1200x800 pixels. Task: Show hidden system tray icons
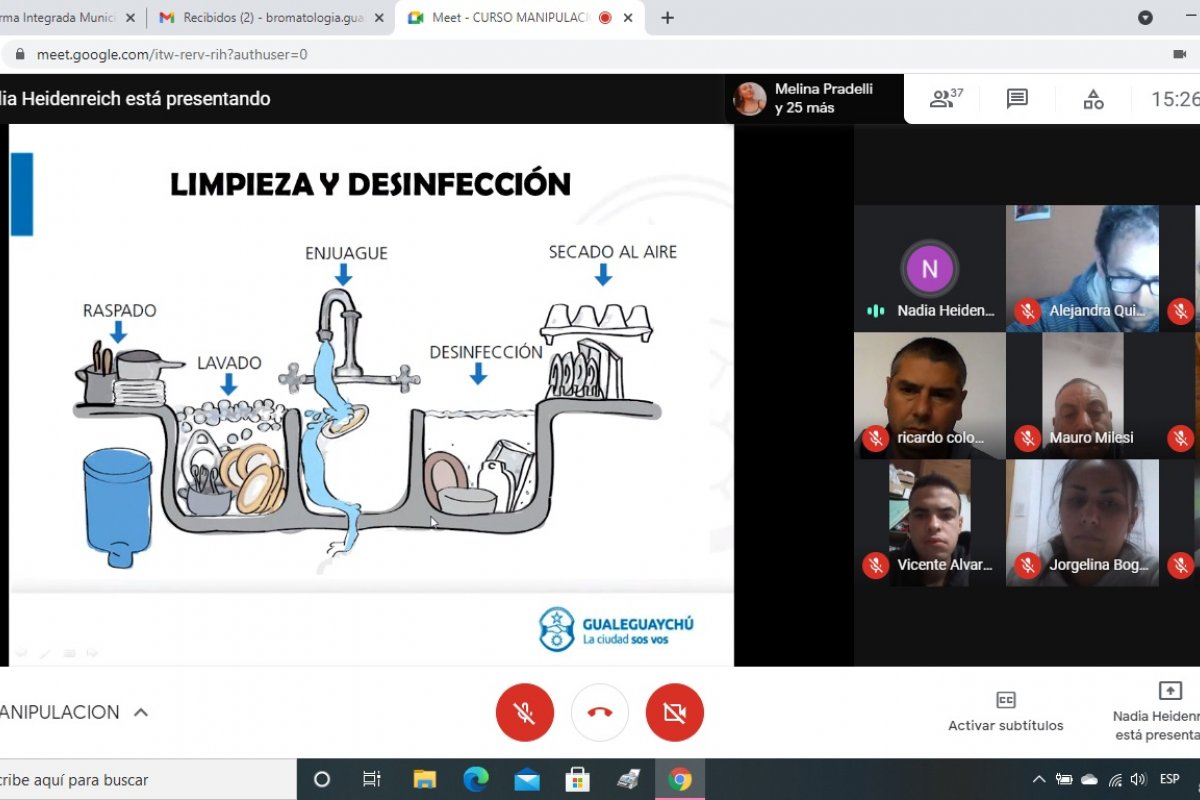pyautogui.click(x=1039, y=780)
